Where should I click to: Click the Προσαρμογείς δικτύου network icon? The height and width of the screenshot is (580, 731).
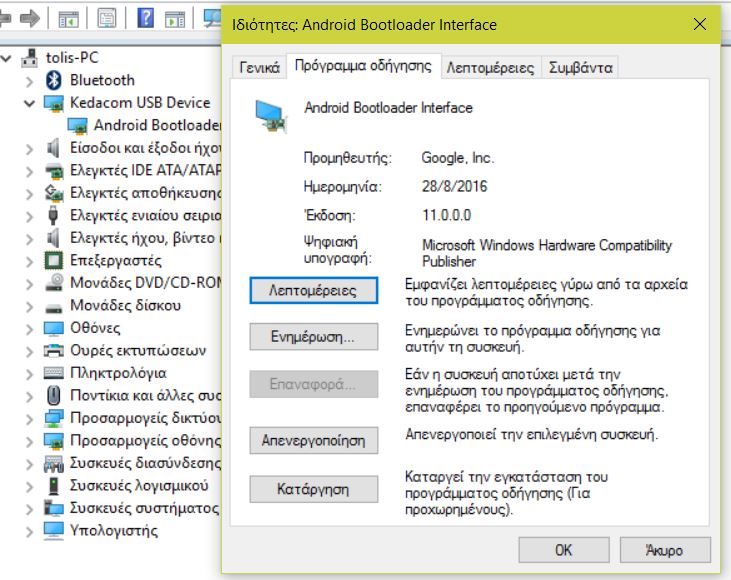[54, 418]
